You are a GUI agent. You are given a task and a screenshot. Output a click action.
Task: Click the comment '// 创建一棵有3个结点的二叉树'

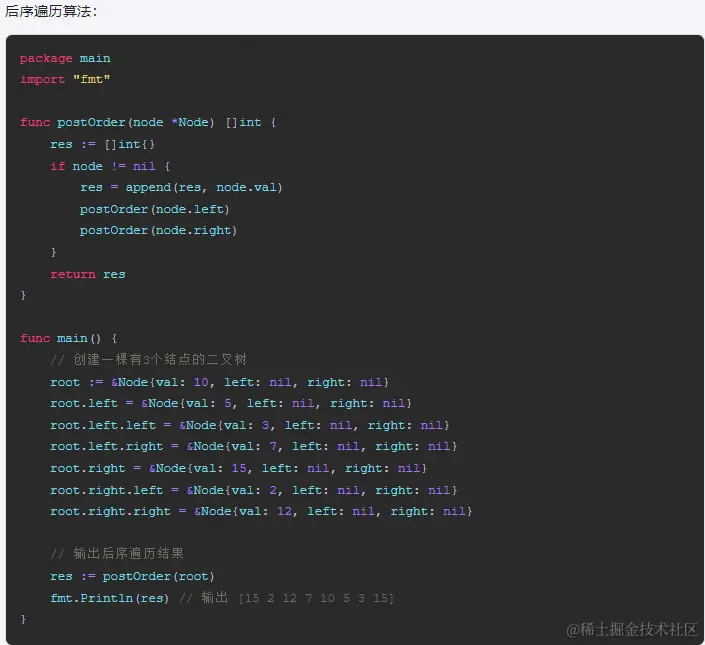[x=148, y=360]
